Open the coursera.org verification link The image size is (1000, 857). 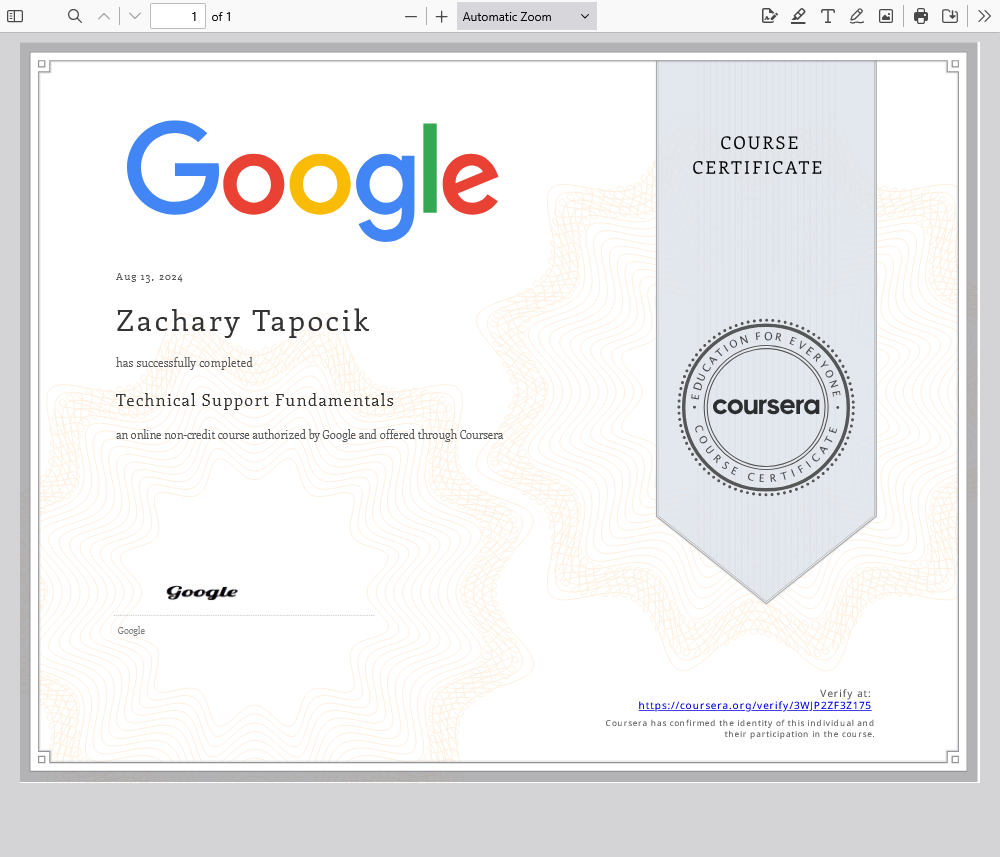coord(754,705)
